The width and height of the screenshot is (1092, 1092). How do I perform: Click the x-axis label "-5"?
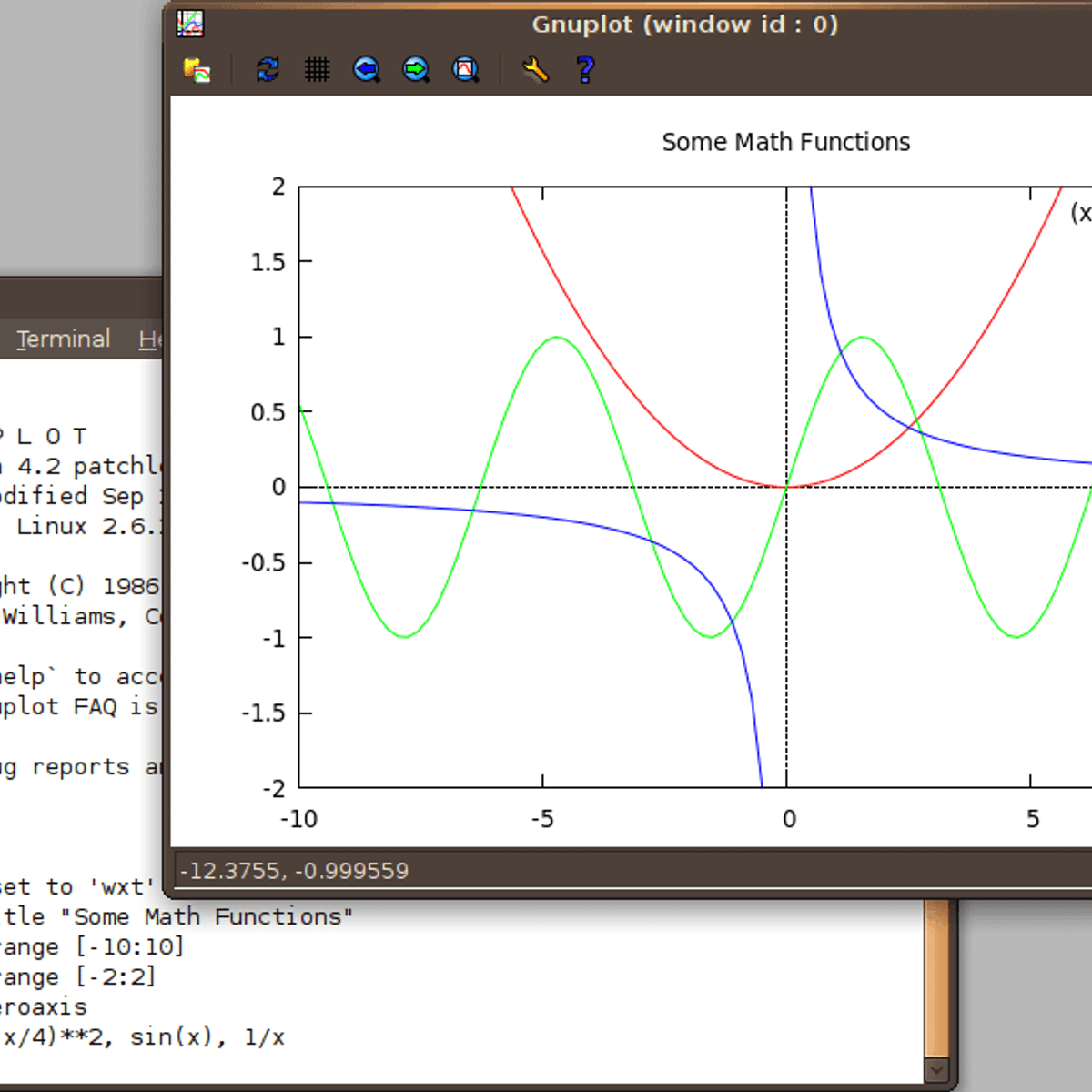coord(542,819)
